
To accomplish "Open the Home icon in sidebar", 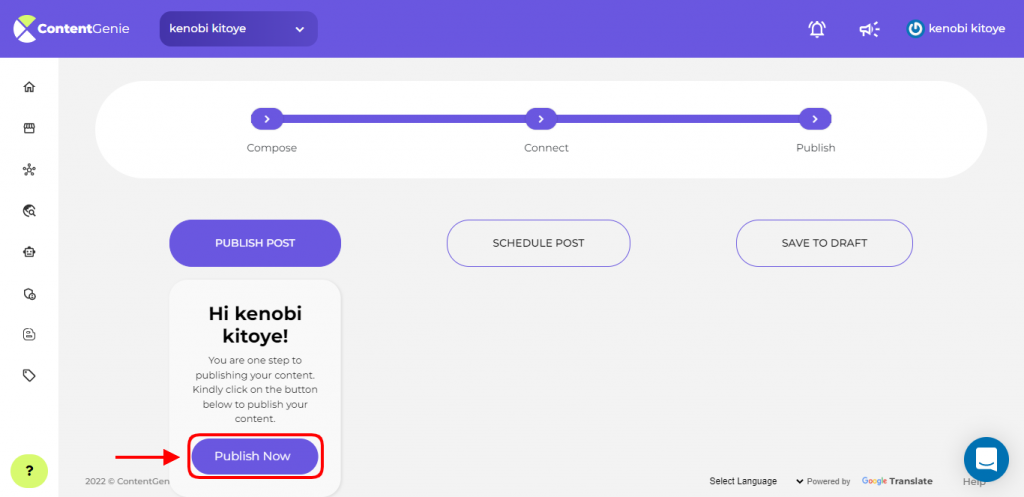I will (29, 87).
